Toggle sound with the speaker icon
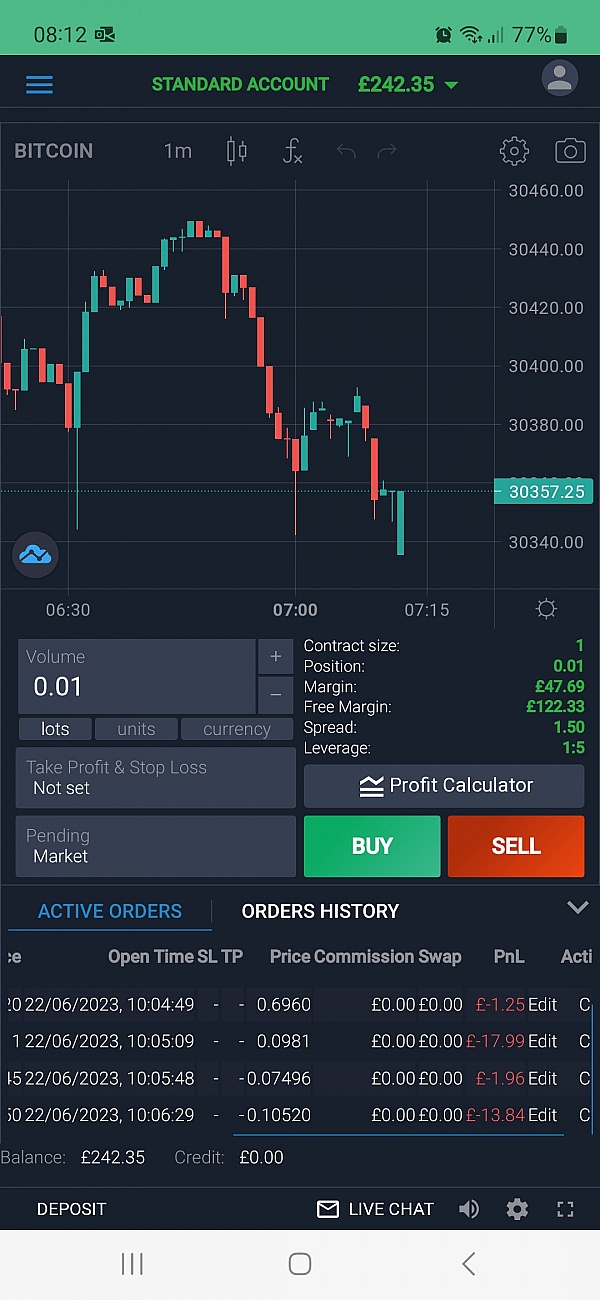The width and height of the screenshot is (600, 1300). click(x=469, y=1209)
